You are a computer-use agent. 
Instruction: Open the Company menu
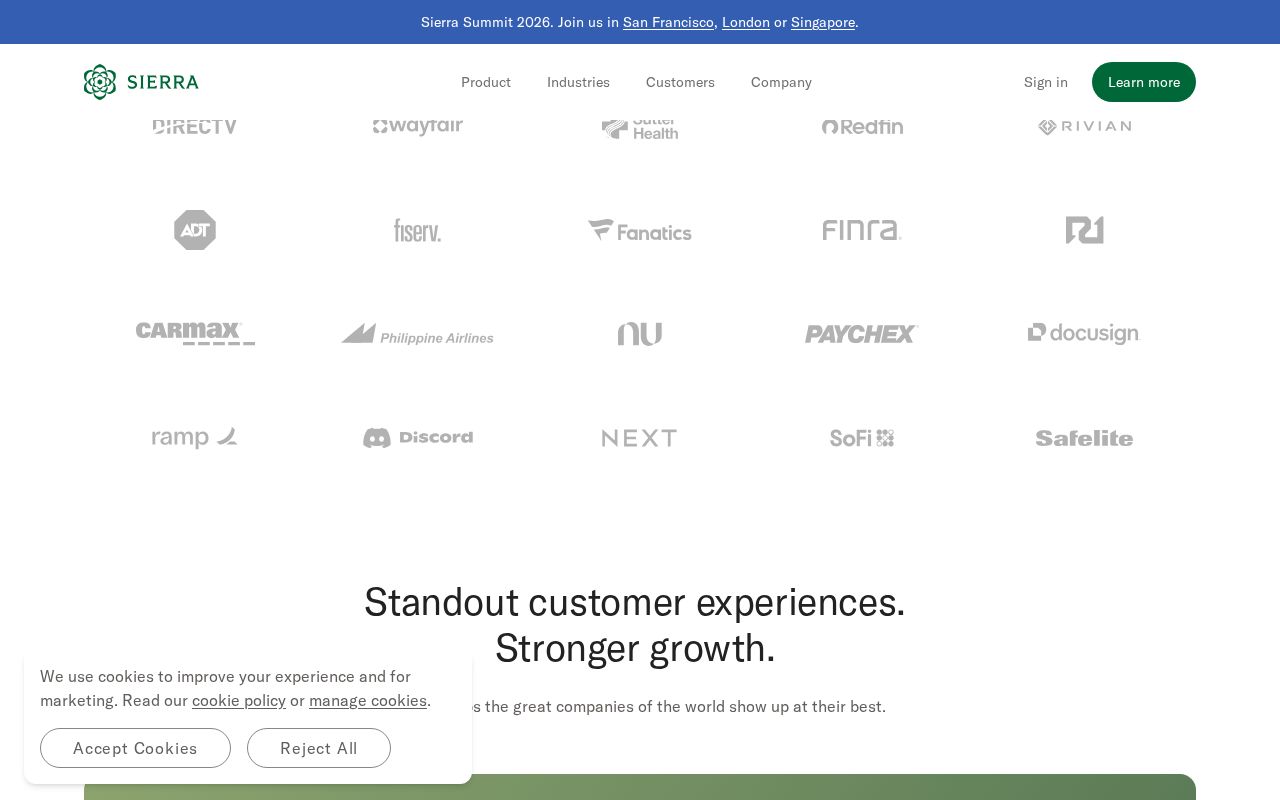pos(781,82)
